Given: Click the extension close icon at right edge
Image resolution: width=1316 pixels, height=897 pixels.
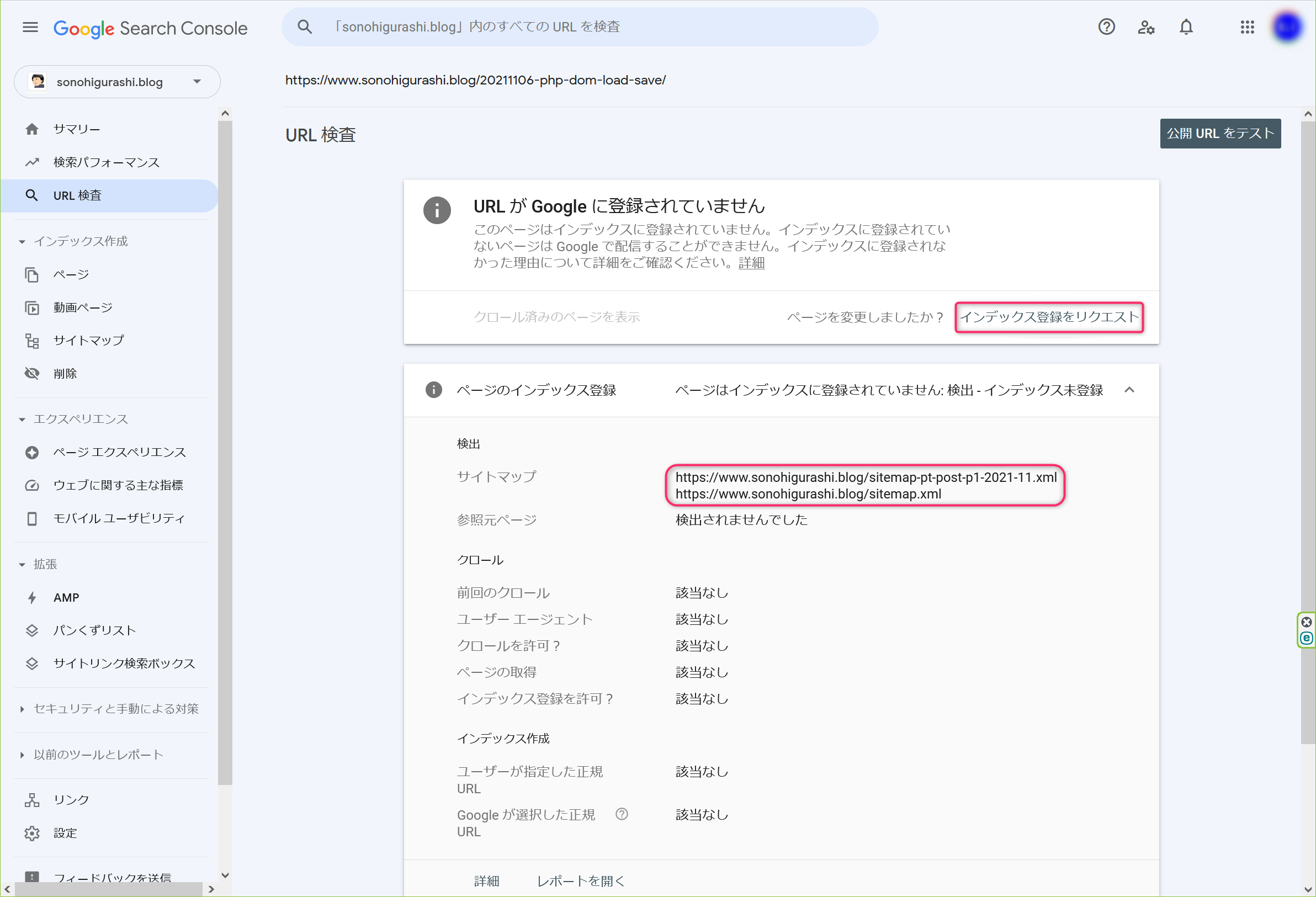Looking at the screenshot, I should coord(1306,622).
